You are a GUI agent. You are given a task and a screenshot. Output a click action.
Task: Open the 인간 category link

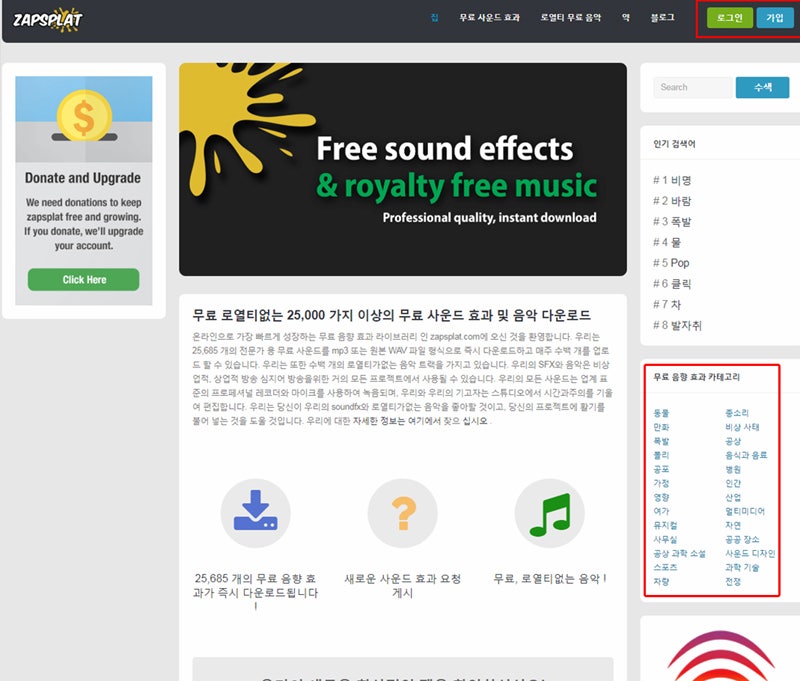click(x=733, y=483)
